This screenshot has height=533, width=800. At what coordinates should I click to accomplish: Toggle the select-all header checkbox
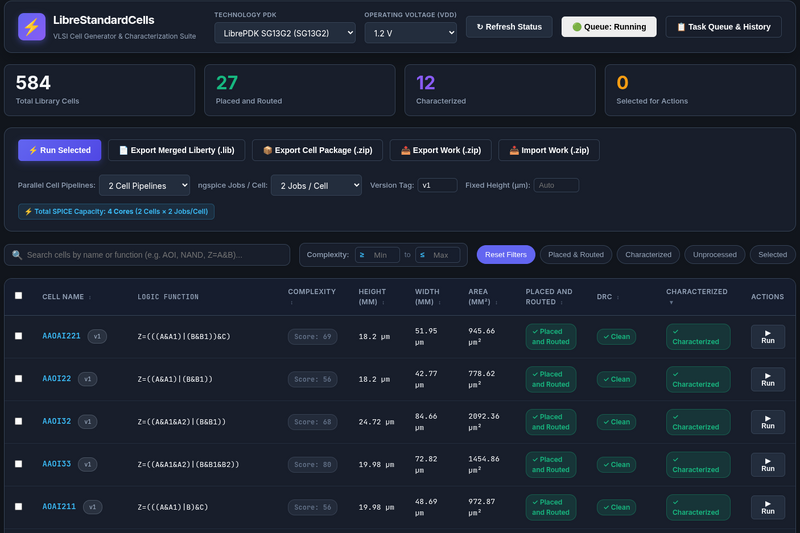(18, 296)
